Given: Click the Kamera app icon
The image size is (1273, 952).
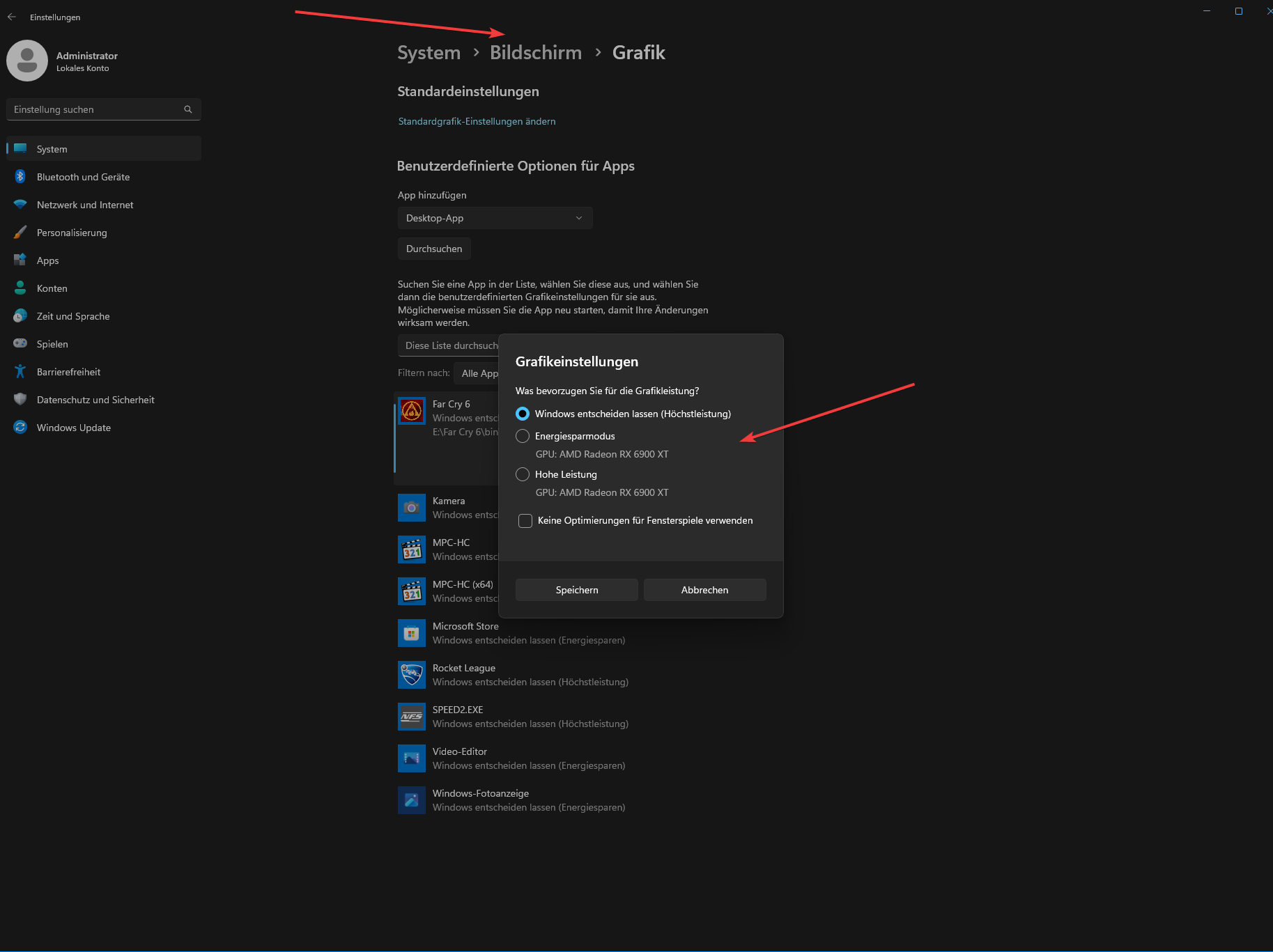Looking at the screenshot, I should click(412, 508).
